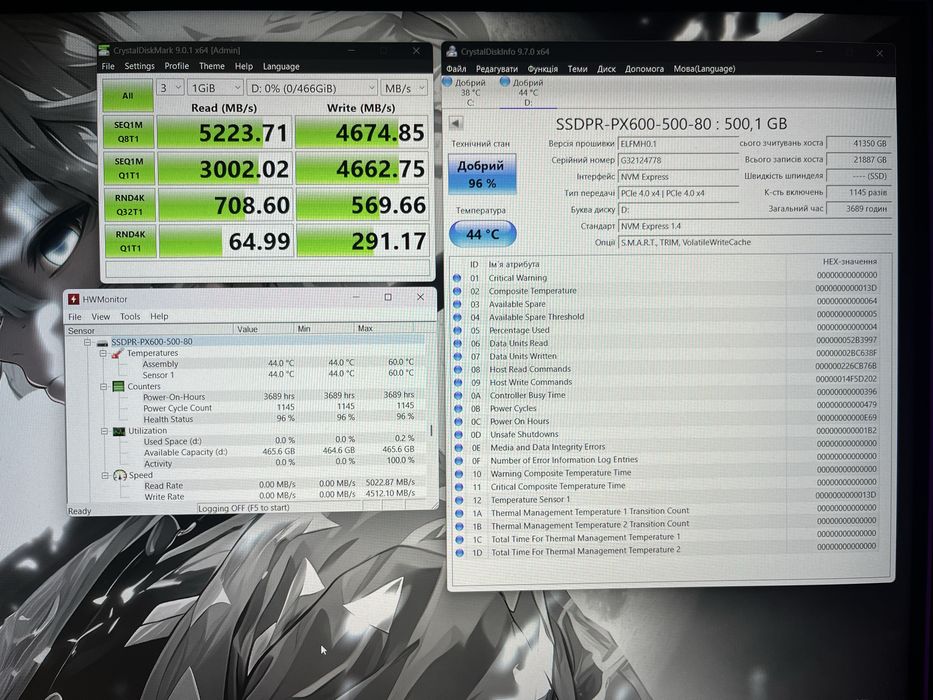This screenshot has width=933, height=700.
Task: Open CrystalDiskMark Theme menu
Action: [x=212, y=66]
